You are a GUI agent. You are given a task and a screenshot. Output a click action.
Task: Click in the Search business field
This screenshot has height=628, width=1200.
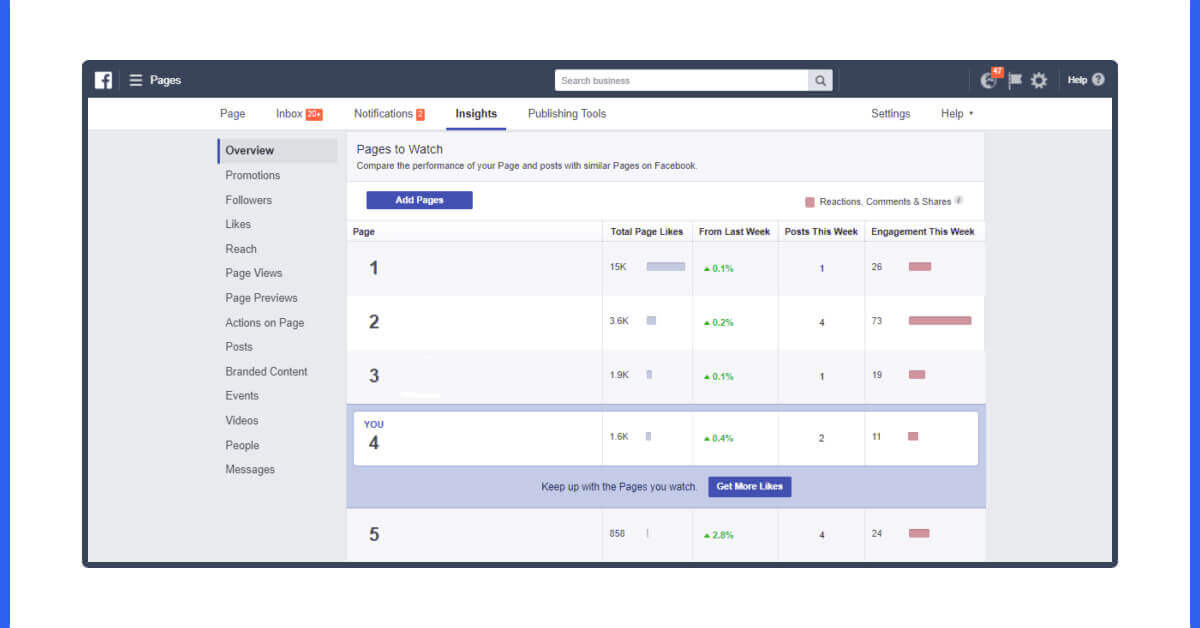[682, 80]
